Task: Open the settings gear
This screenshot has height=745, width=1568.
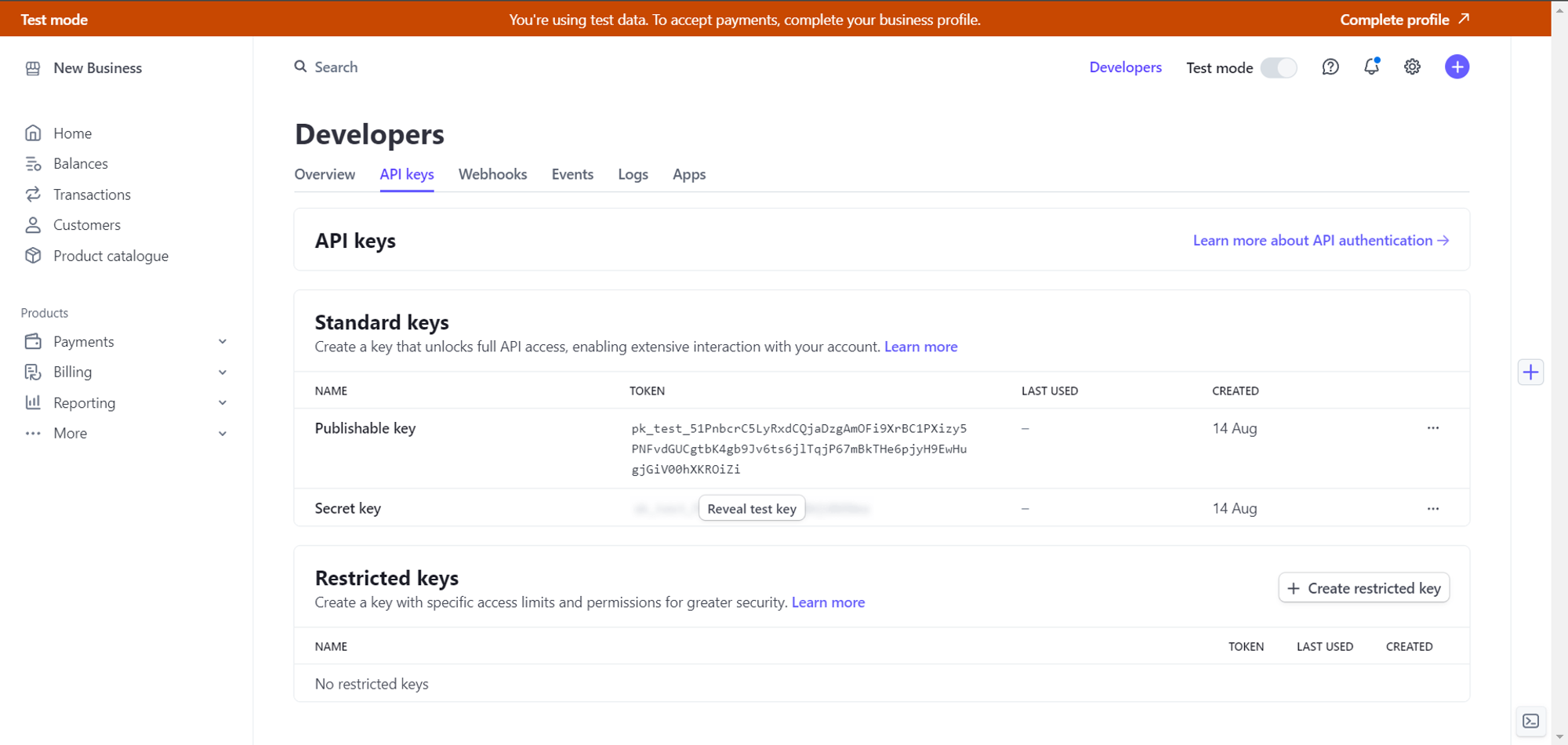Action: (x=1411, y=67)
